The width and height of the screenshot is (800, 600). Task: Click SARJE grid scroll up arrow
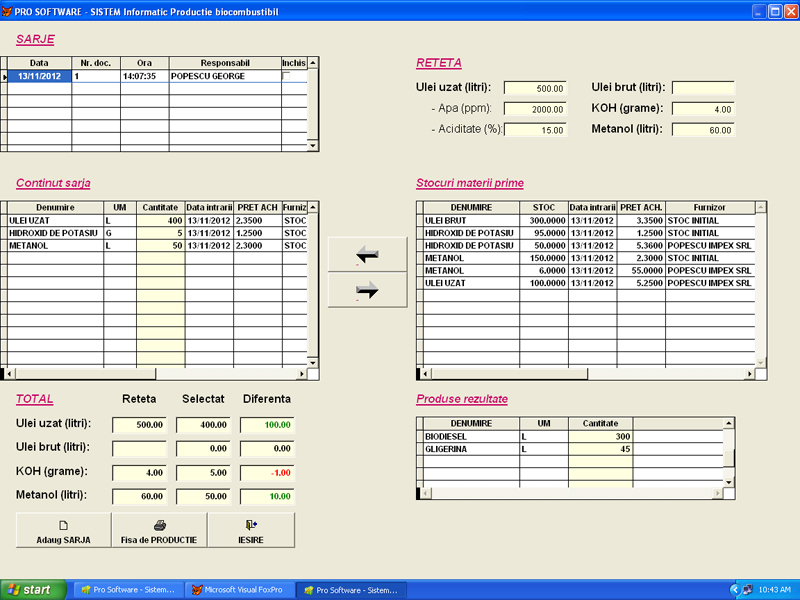[313, 63]
